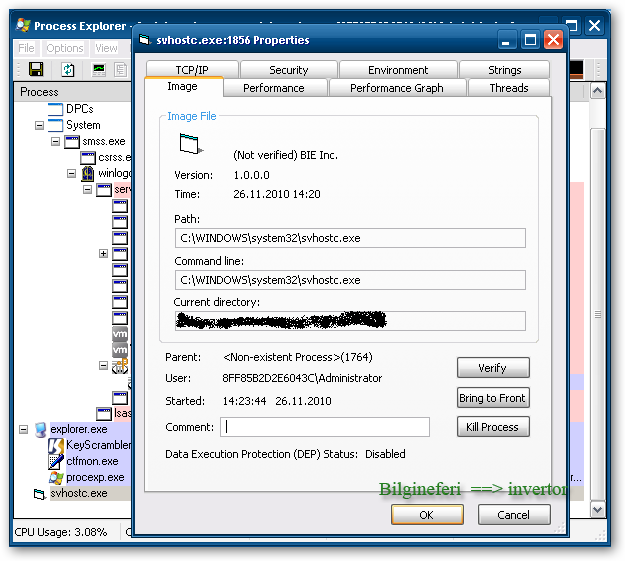Switch to the Threads tab
This screenshot has width=625, height=561.
(509, 88)
